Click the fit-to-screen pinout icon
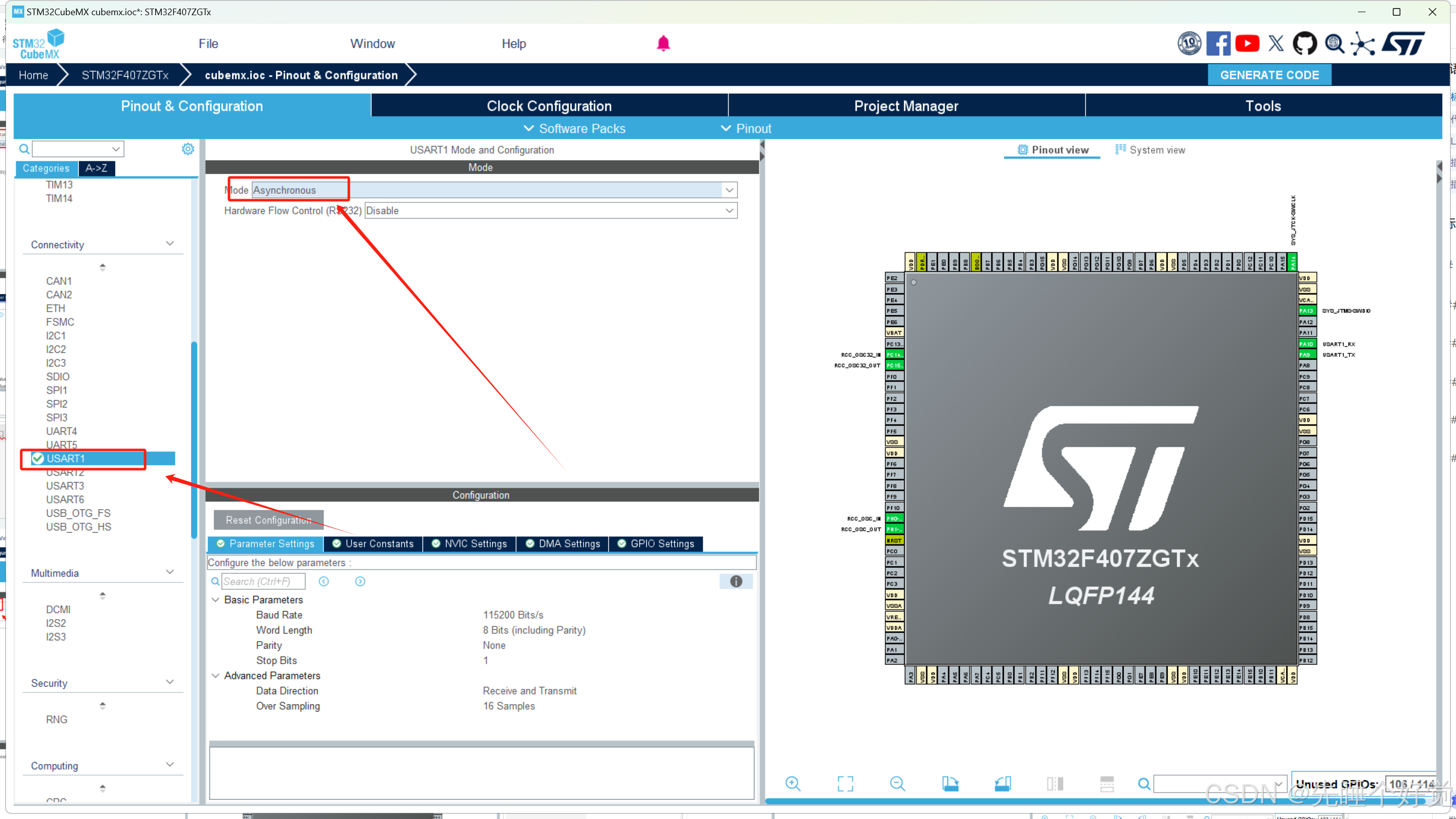 (845, 784)
